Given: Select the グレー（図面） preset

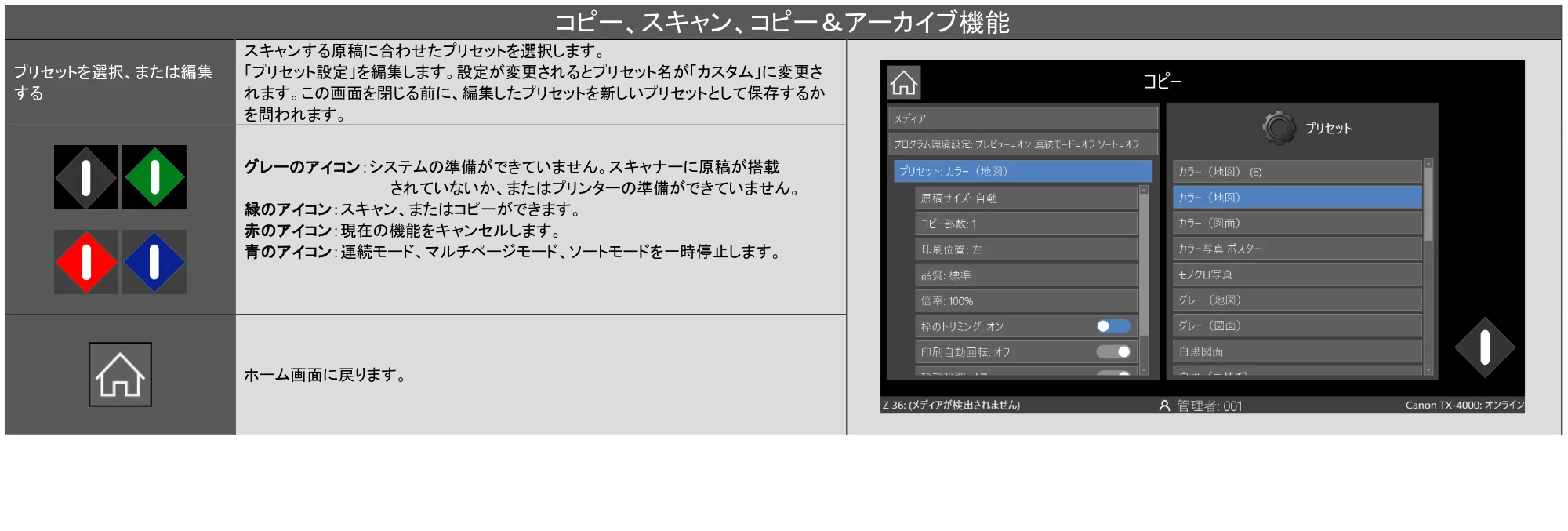Looking at the screenshot, I should click(x=1297, y=326).
